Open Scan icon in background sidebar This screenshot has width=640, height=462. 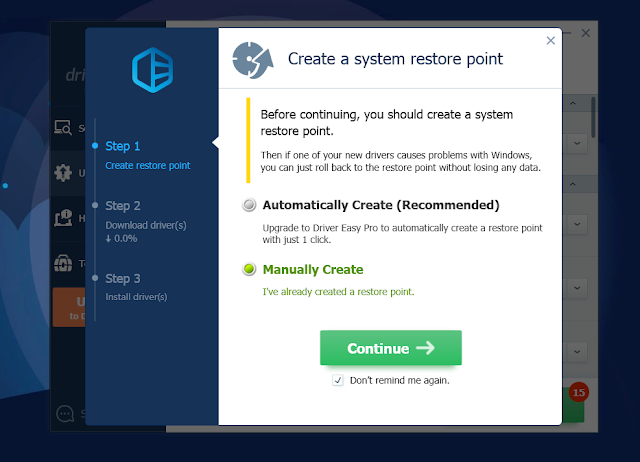[63, 128]
